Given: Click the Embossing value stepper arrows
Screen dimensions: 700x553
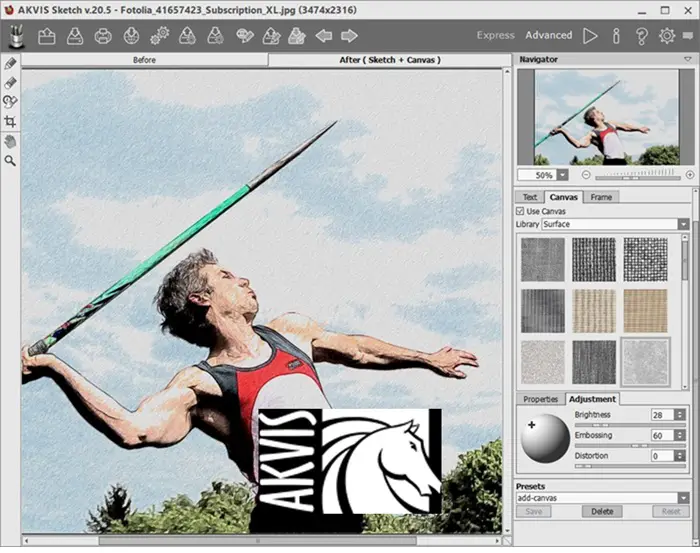Looking at the screenshot, I should pyautogui.click(x=680, y=435).
